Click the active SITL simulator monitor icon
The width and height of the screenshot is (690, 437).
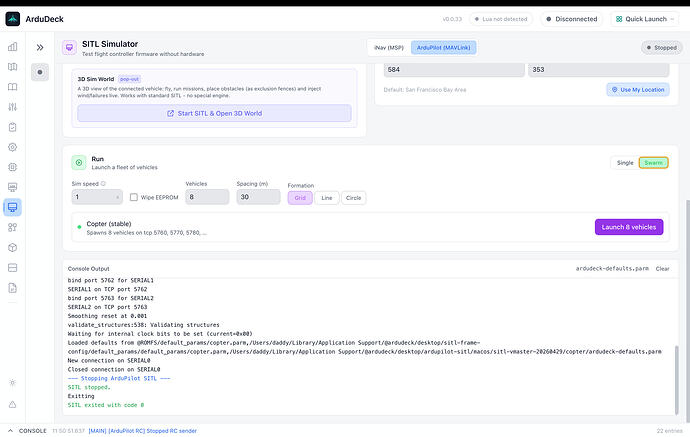12,207
